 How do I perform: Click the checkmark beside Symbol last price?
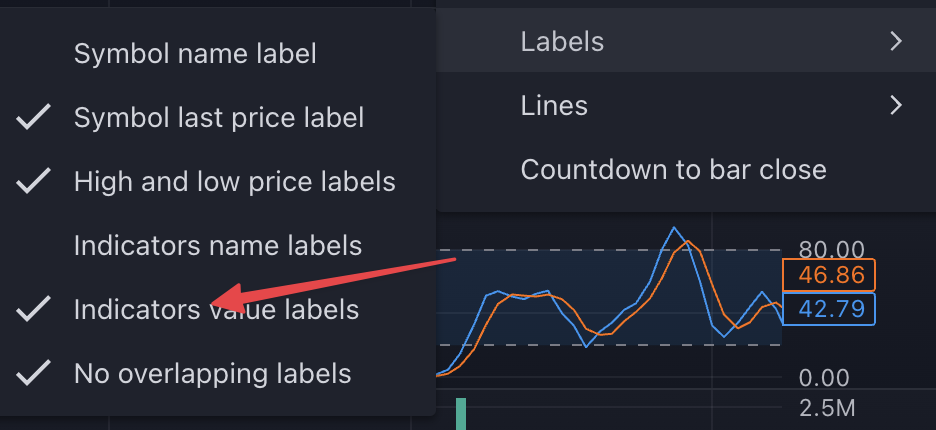pyautogui.click(x=35, y=118)
